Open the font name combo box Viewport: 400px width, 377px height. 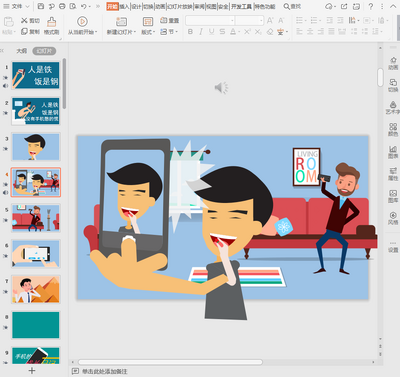coord(210,21)
